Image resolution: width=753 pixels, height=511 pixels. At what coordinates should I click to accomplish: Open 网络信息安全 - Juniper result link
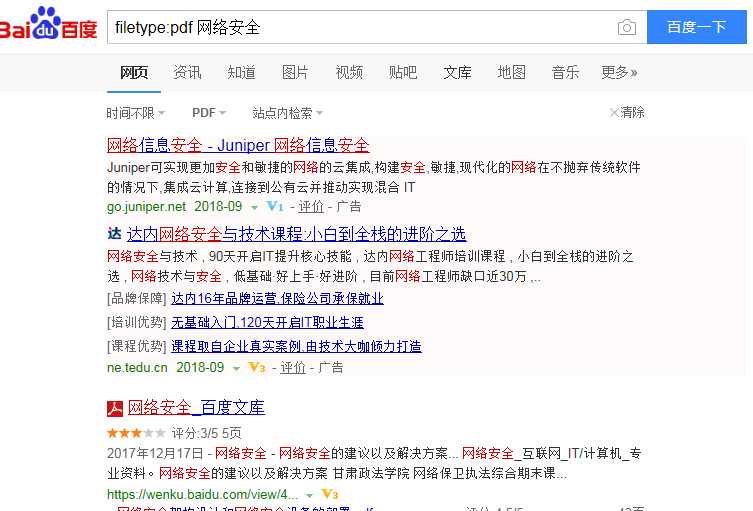238,145
